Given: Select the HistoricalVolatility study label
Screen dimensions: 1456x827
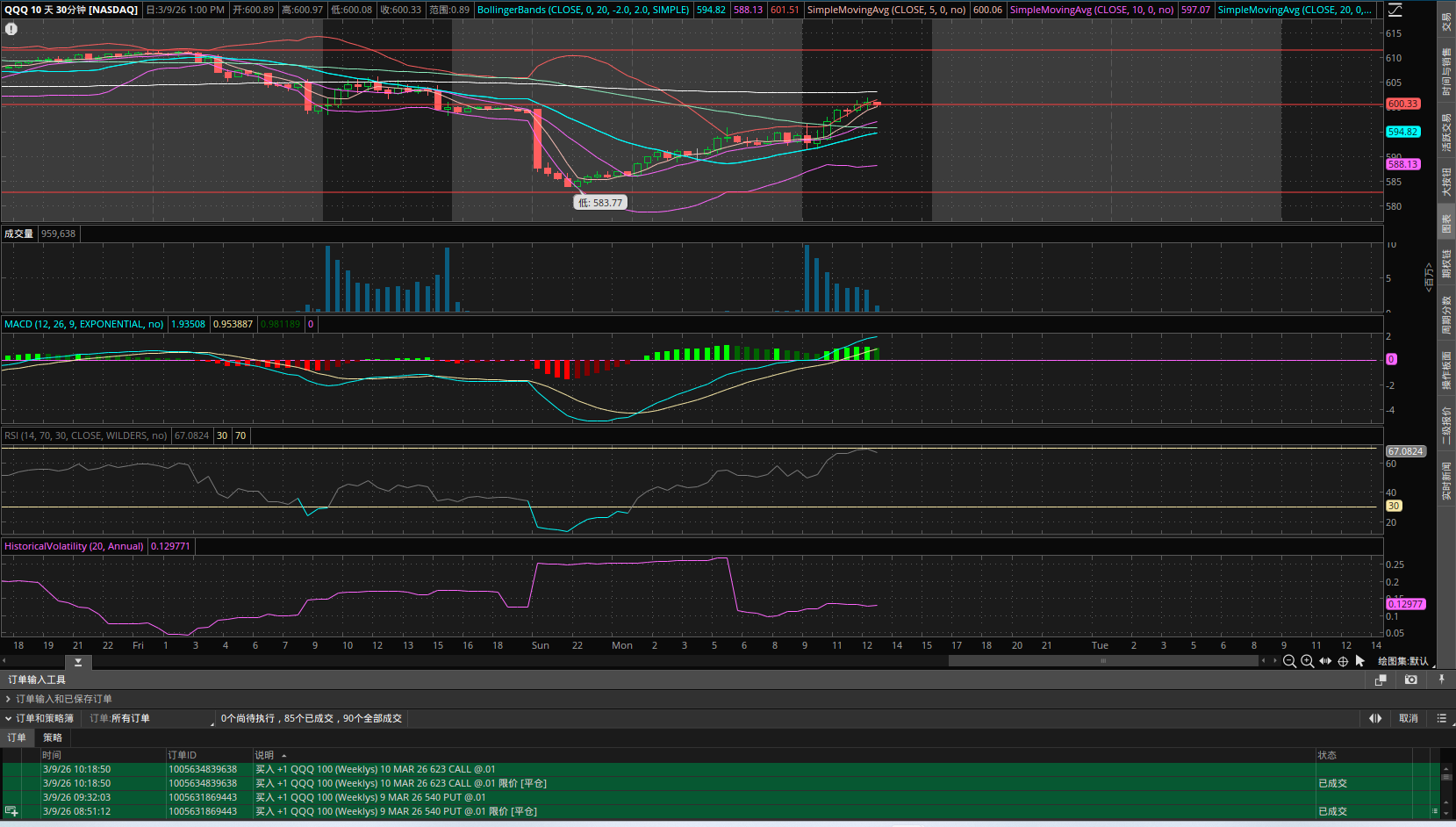Looking at the screenshot, I should [x=74, y=546].
